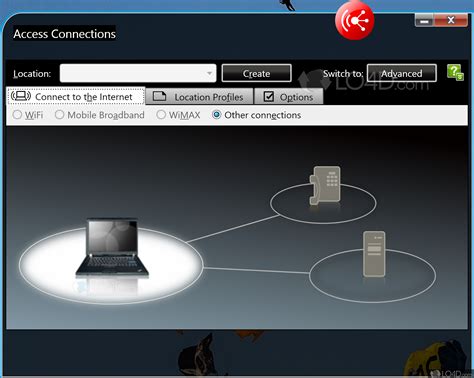
Task: Select the WiFi radio button
Action: [17, 115]
